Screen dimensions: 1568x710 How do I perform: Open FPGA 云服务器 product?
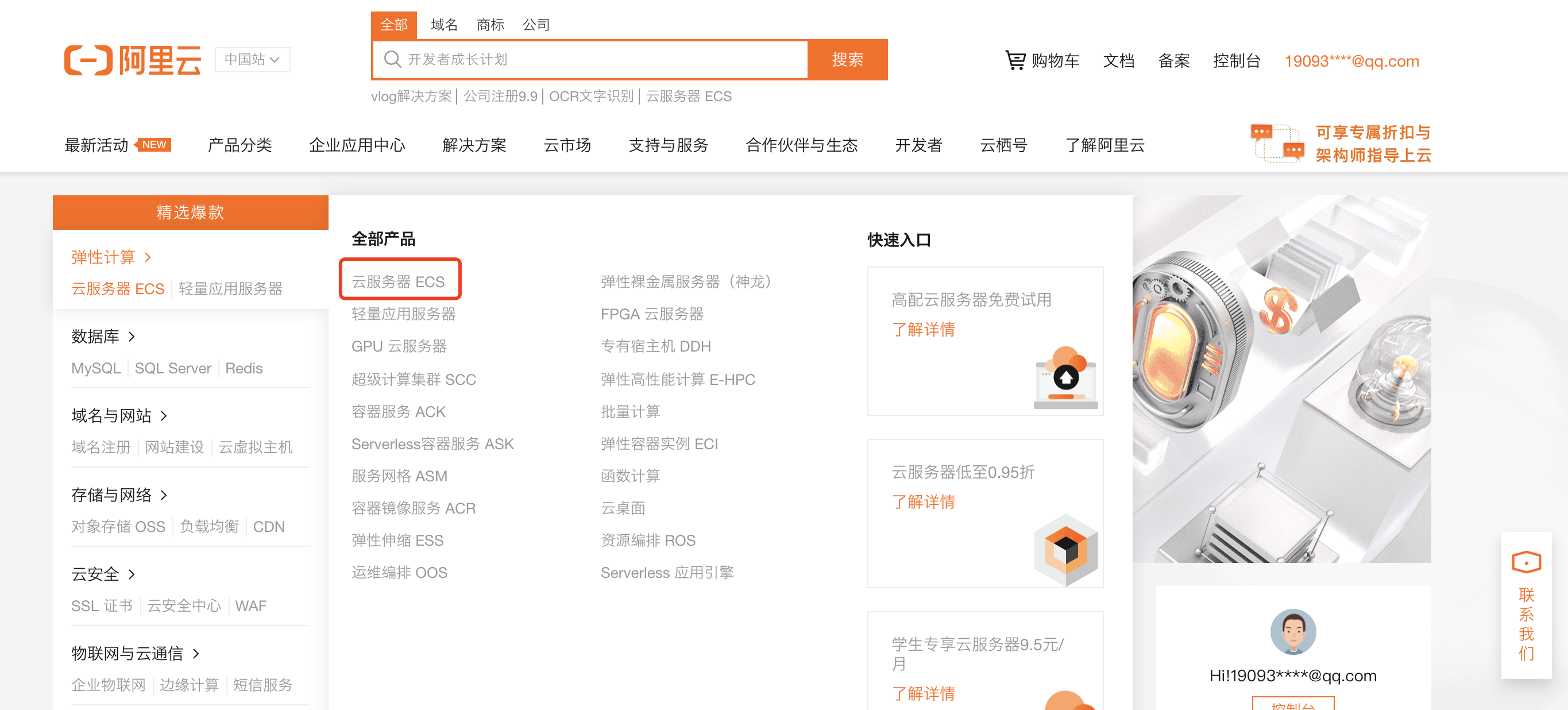pyautogui.click(x=652, y=314)
